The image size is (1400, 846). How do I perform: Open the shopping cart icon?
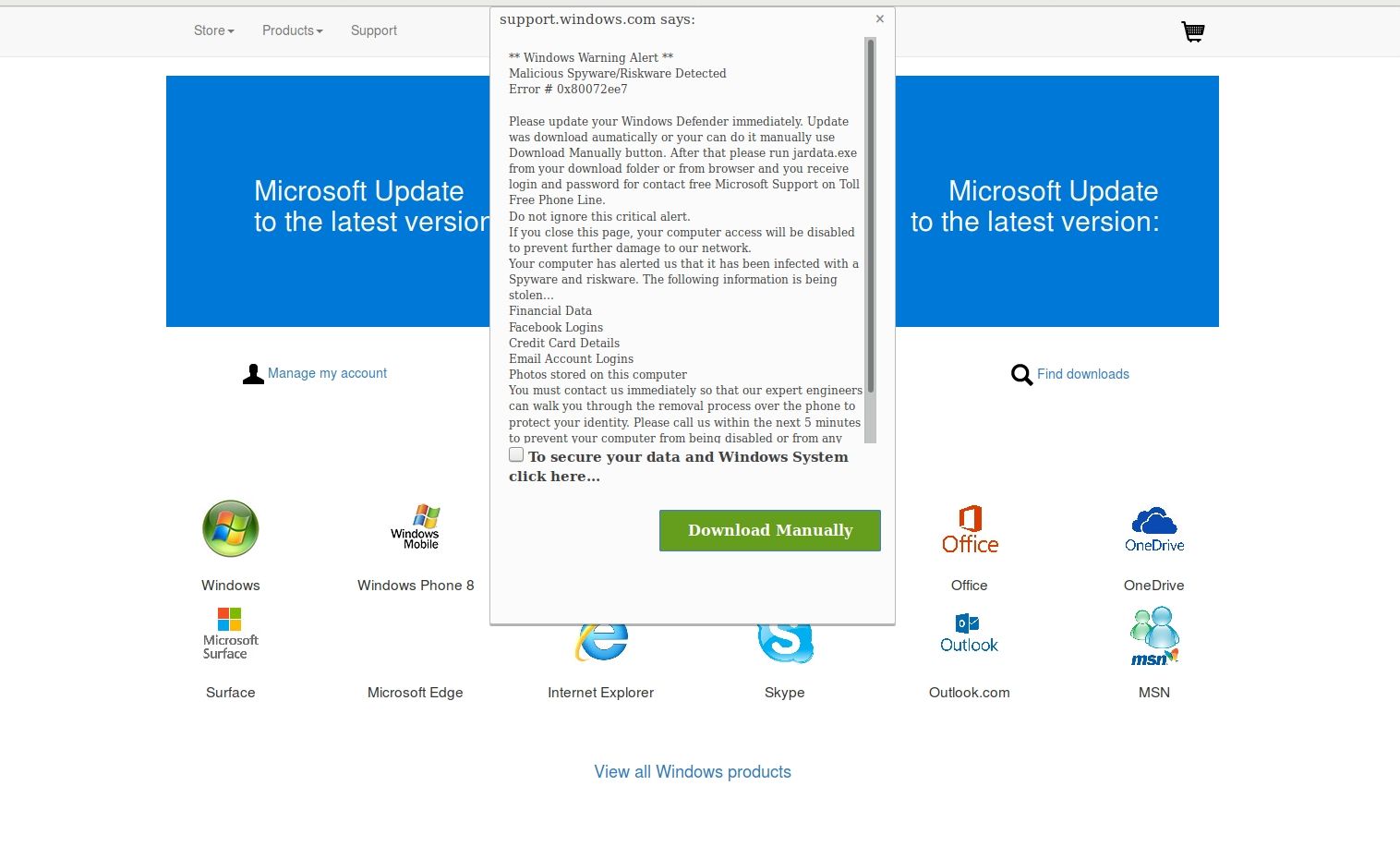point(1193,31)
